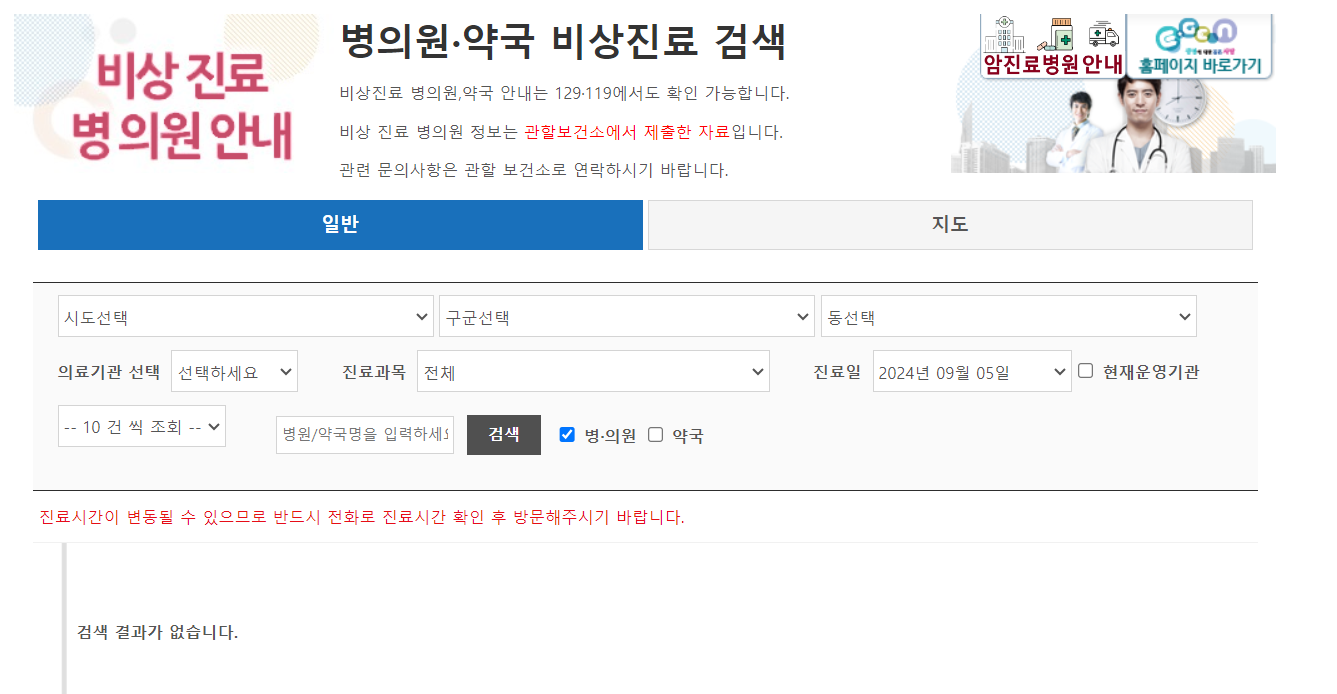Uncheck the 병·의원 checkbox

567,434
